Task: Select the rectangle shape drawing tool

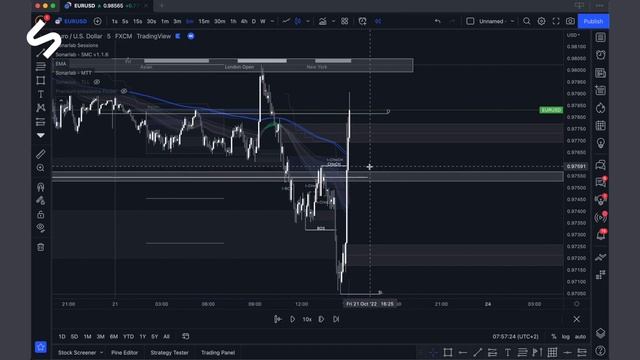Action: [x=40, y=80]
